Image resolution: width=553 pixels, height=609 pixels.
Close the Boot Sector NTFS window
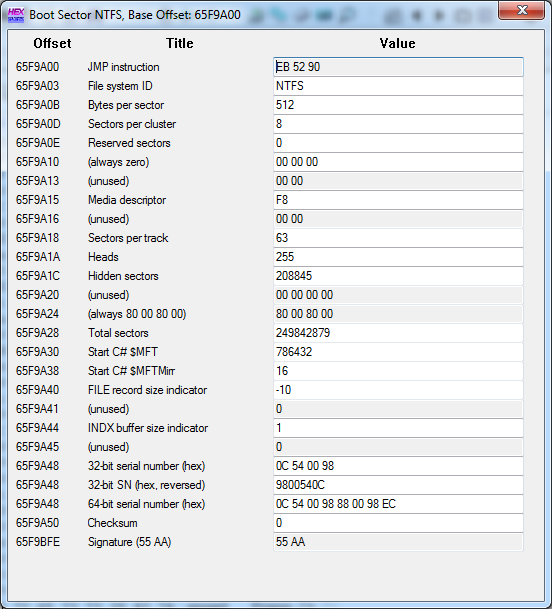(x=522, y=10)
